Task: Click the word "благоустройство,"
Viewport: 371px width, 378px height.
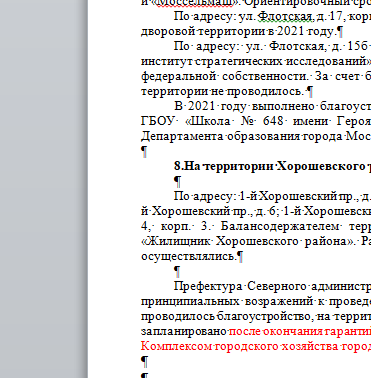Action: [x=265, y=316]
